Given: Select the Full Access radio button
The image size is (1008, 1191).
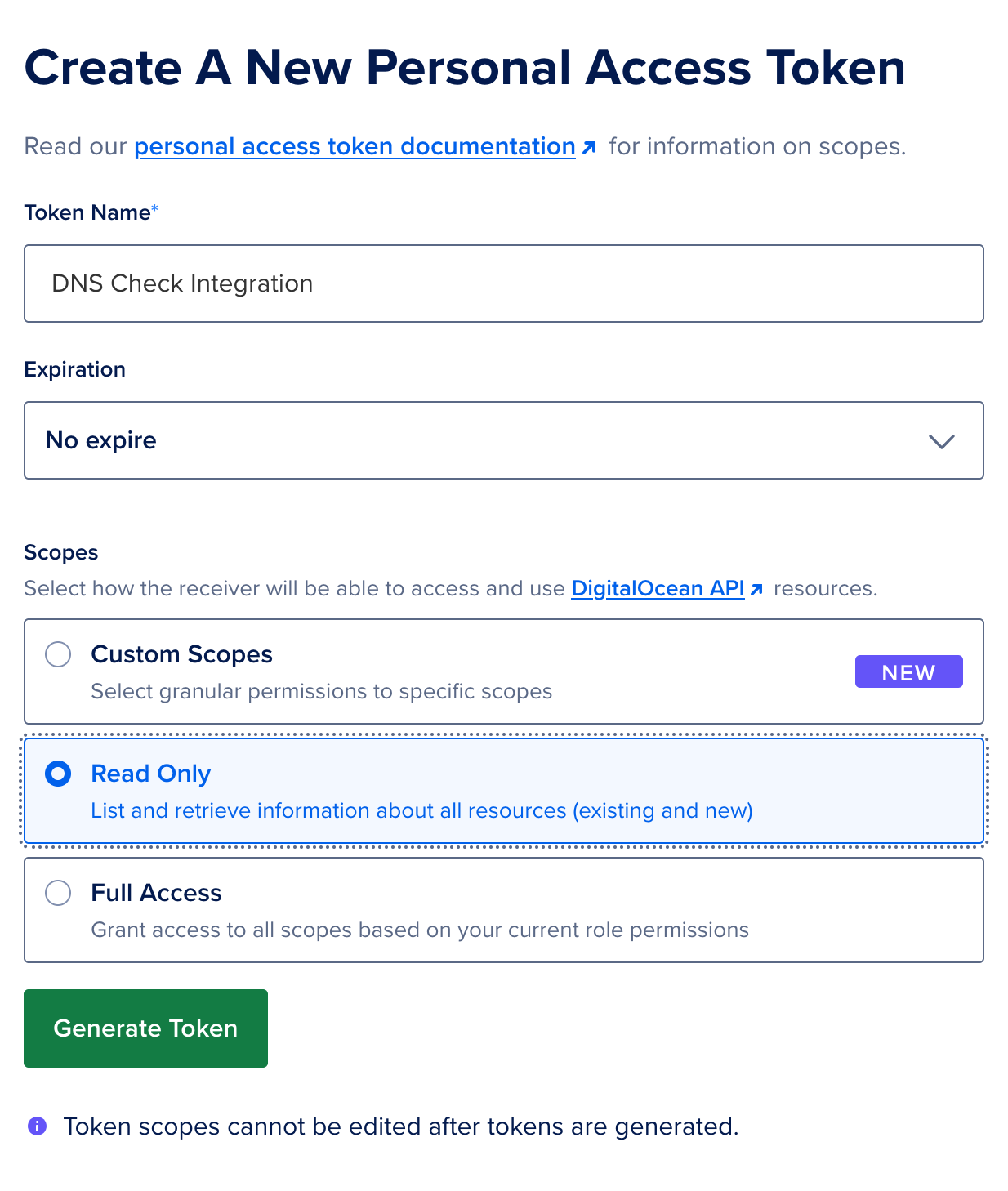Looking at the screenshot, I should pyautogui.click(x=58, y=893).
